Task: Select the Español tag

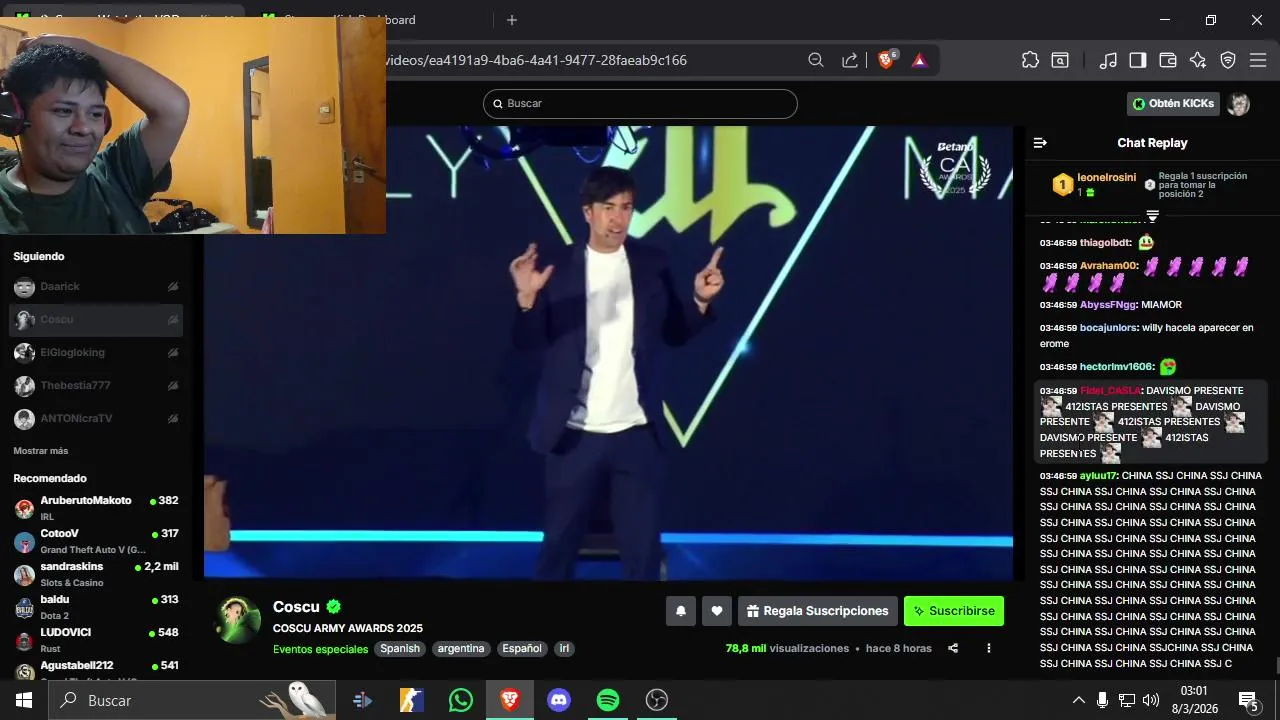Action: 522,649
